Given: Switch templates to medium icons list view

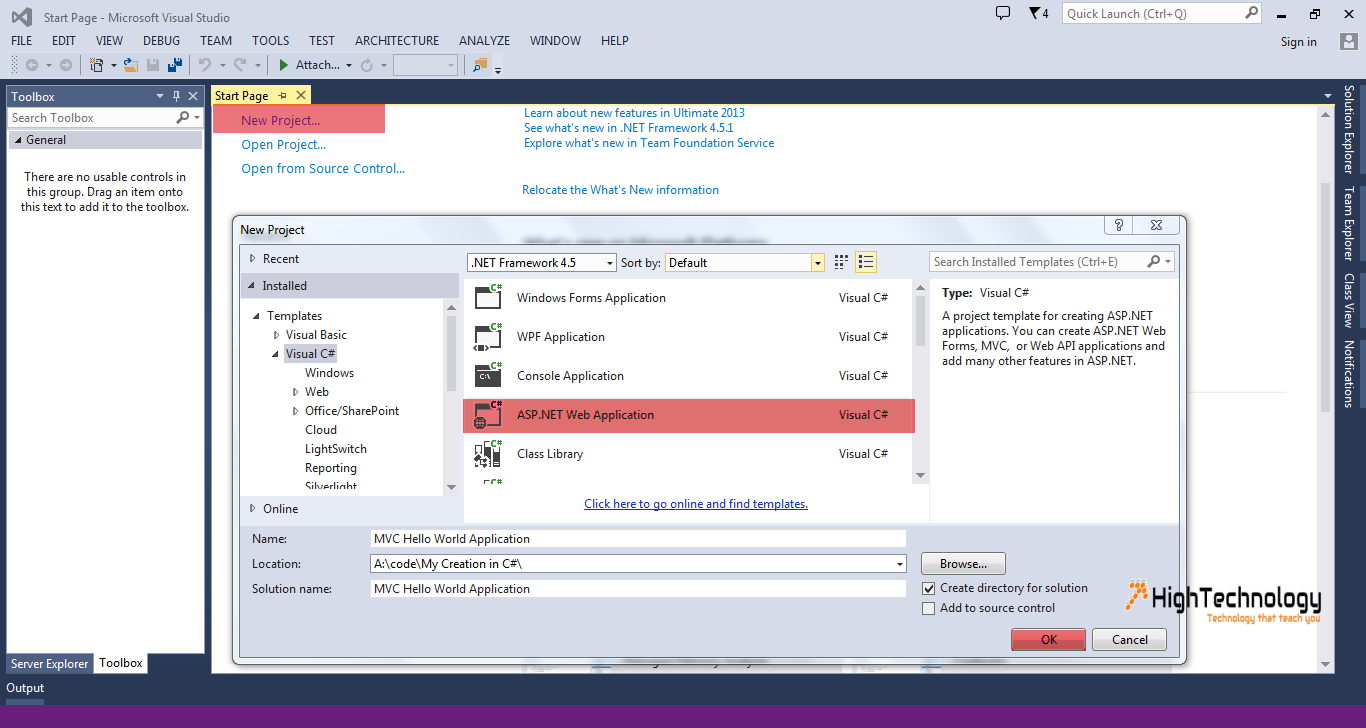Looking at the screenshot, I should 866,262.
